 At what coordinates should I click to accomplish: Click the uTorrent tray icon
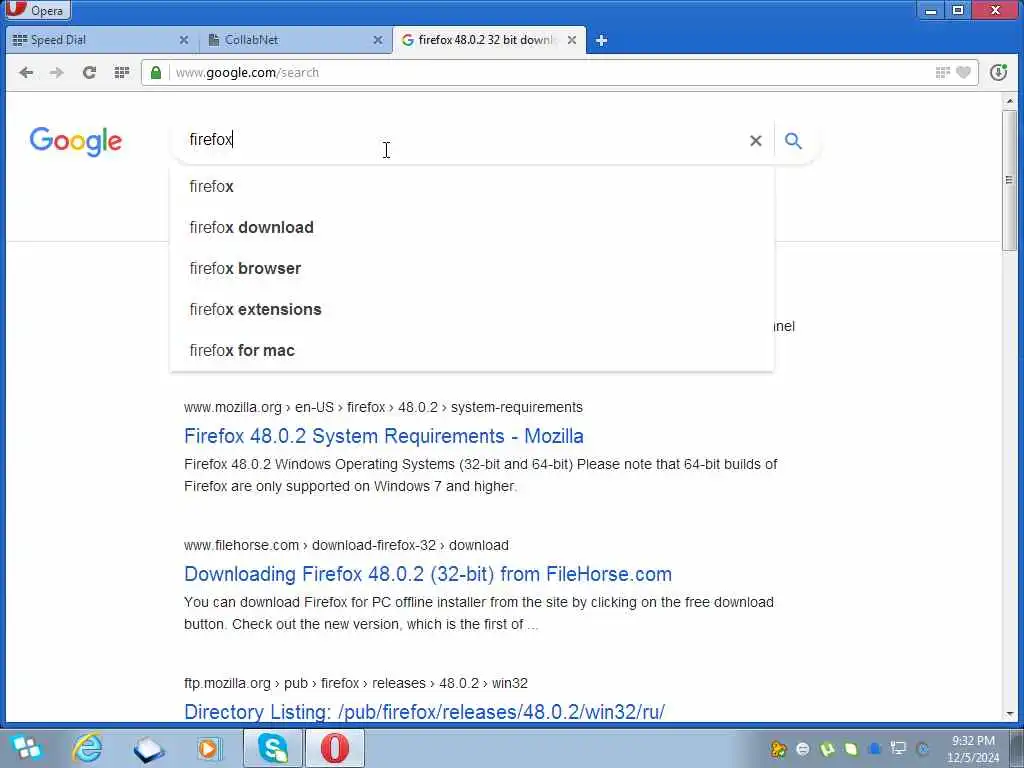(827, 749)
